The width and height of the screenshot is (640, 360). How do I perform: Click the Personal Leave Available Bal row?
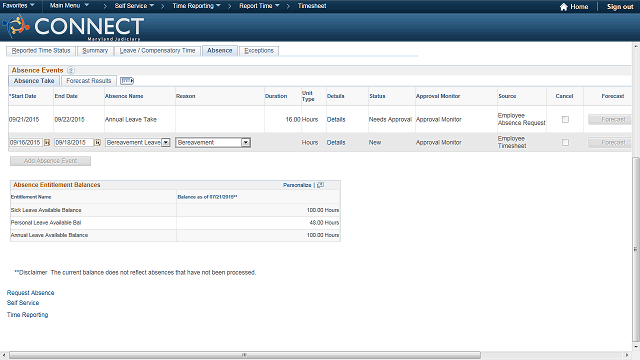pos(175,222)
